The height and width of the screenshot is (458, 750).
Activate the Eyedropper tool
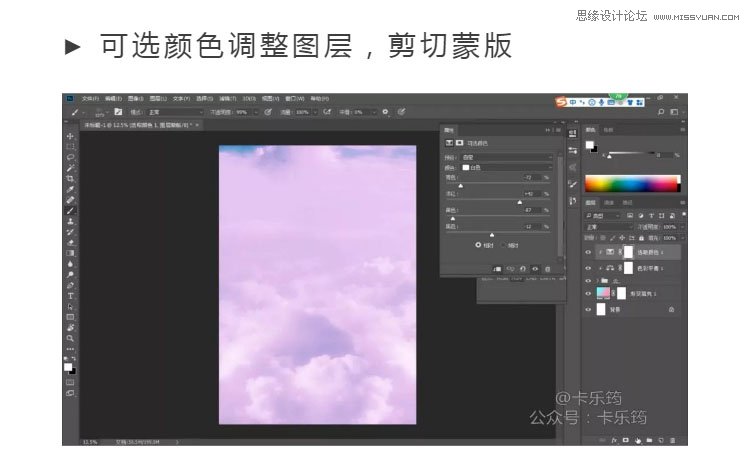[70, 189]
